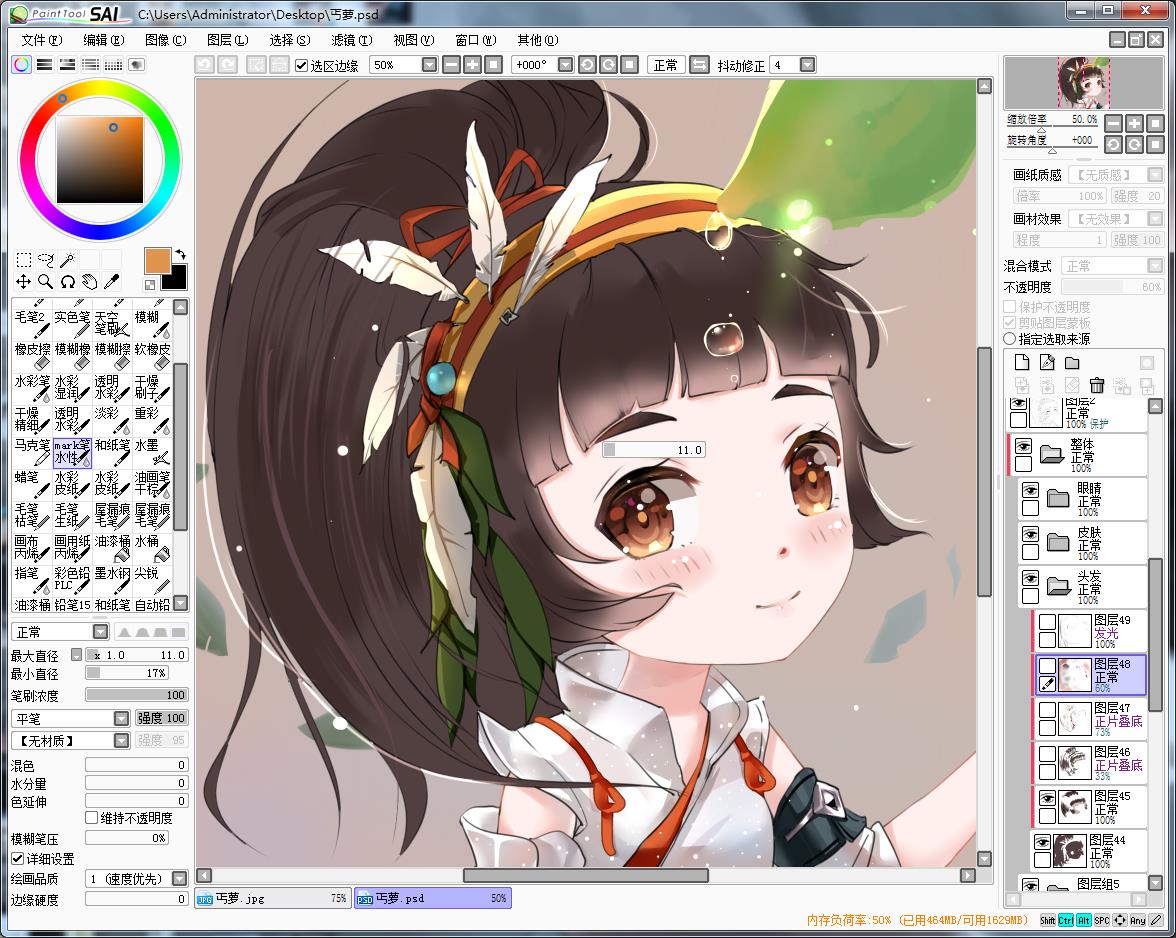The image size is (1176, 938).
Task: Enable 维持不透明度 checkbox
Action: coord(92,818)
